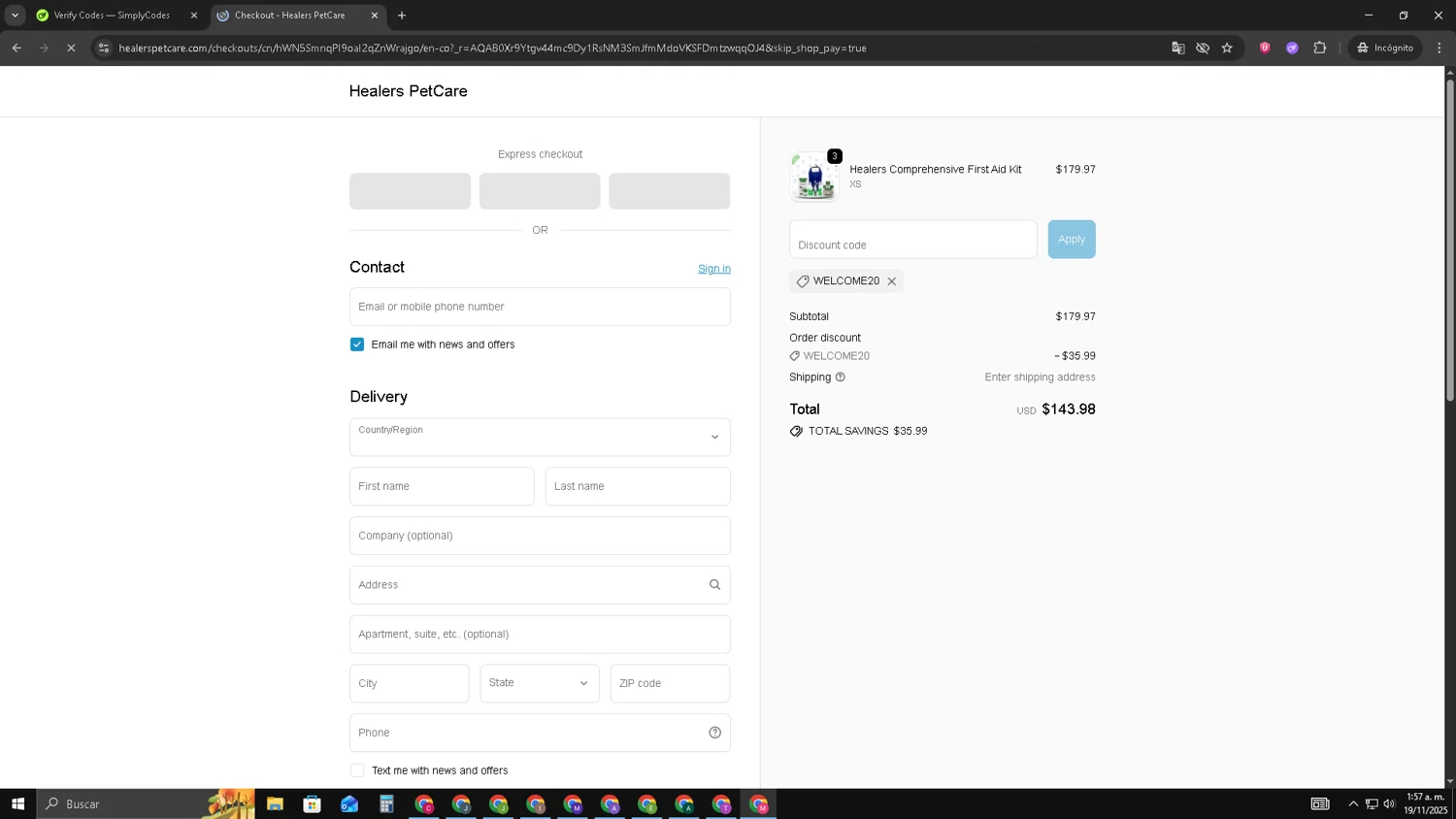Focus the Last name field

point(638,486)
